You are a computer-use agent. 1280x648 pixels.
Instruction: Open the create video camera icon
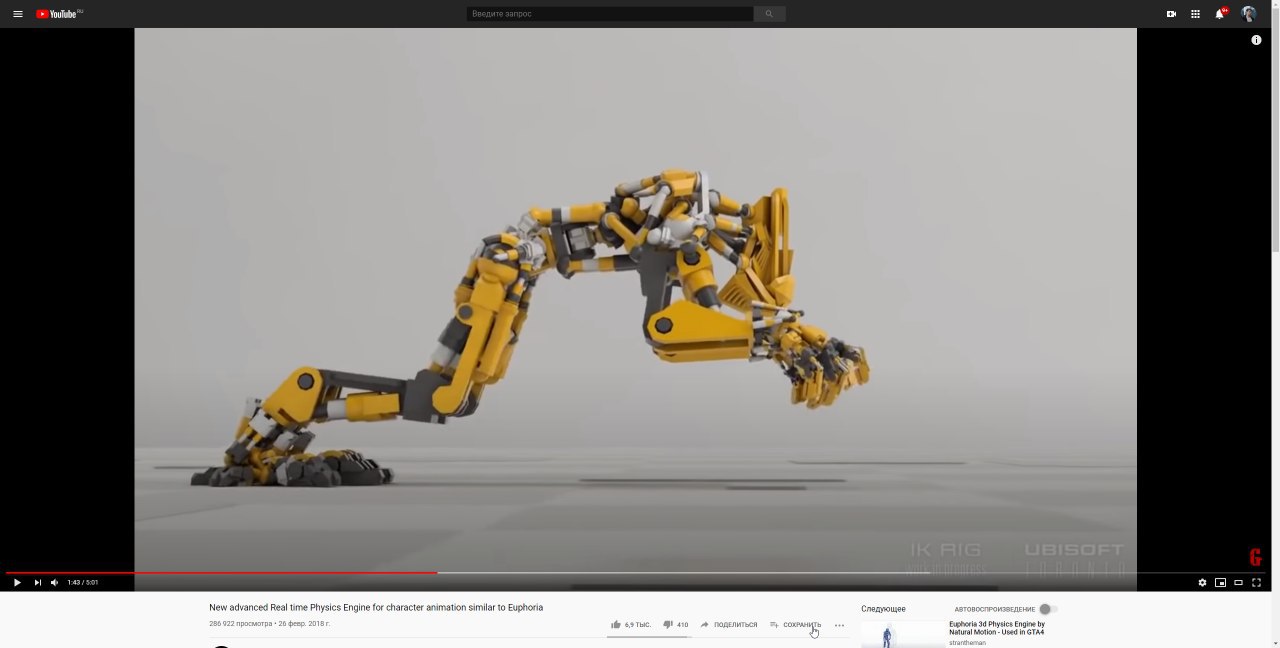1171,14
